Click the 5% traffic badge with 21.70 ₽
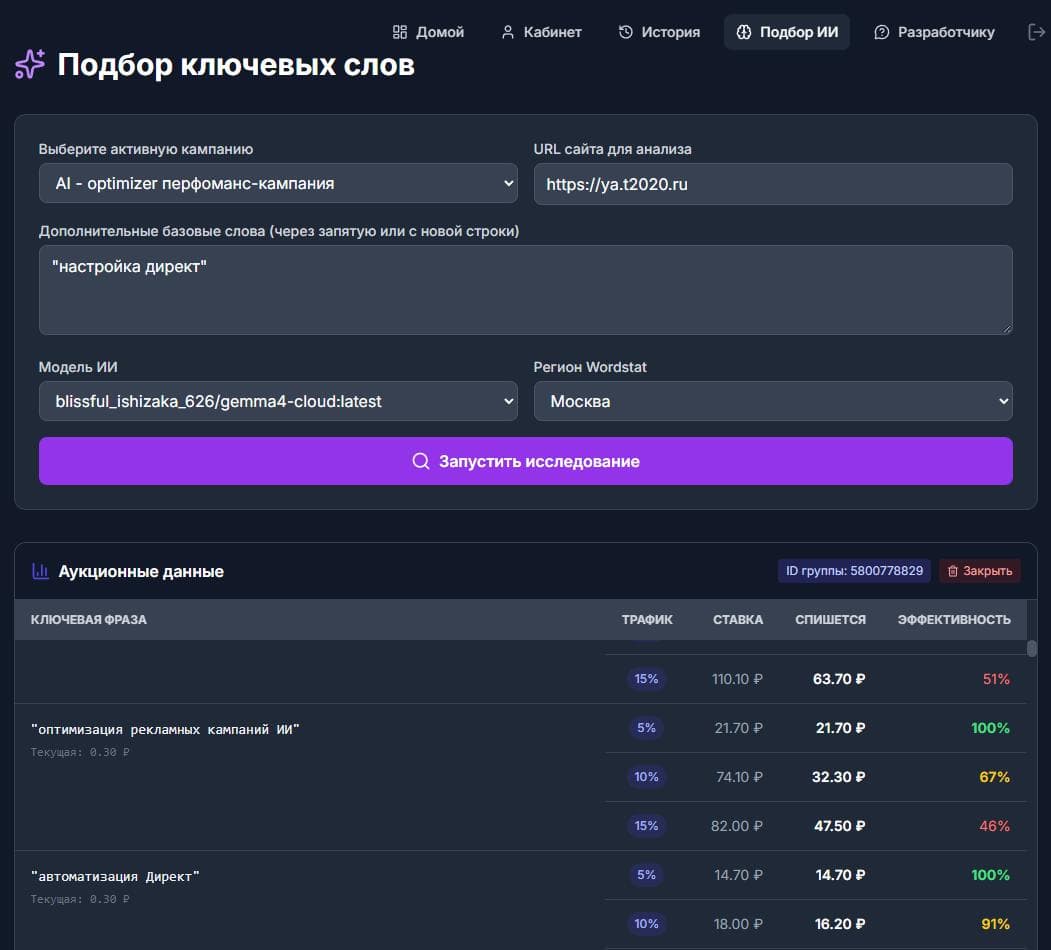 [646, 727]
